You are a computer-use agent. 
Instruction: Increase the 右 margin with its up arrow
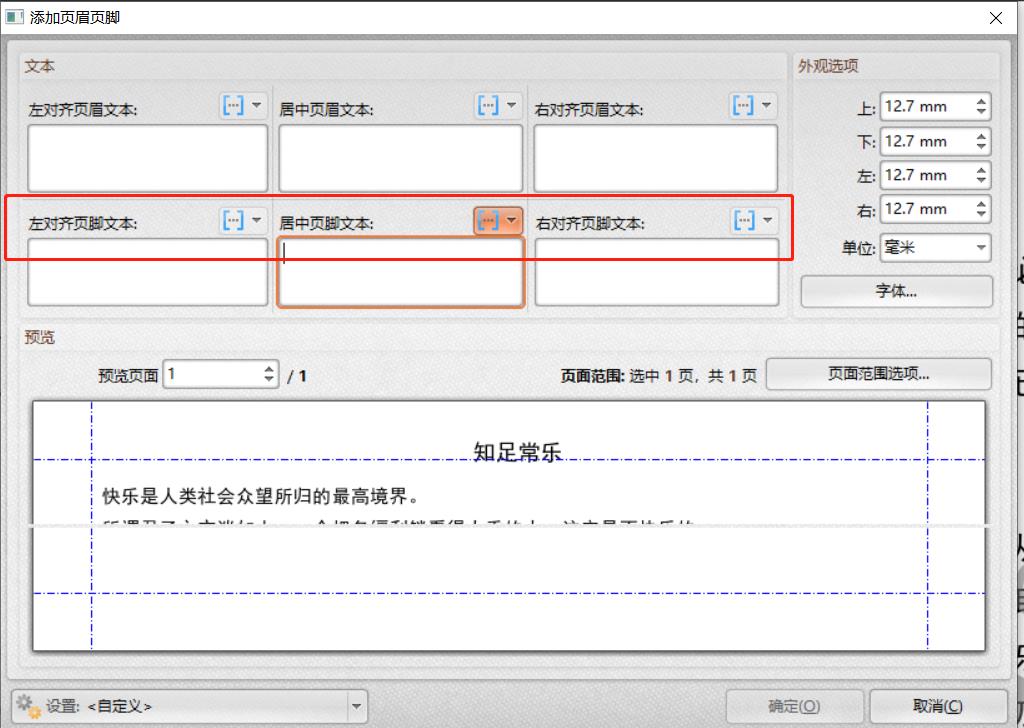pos(981,204)
